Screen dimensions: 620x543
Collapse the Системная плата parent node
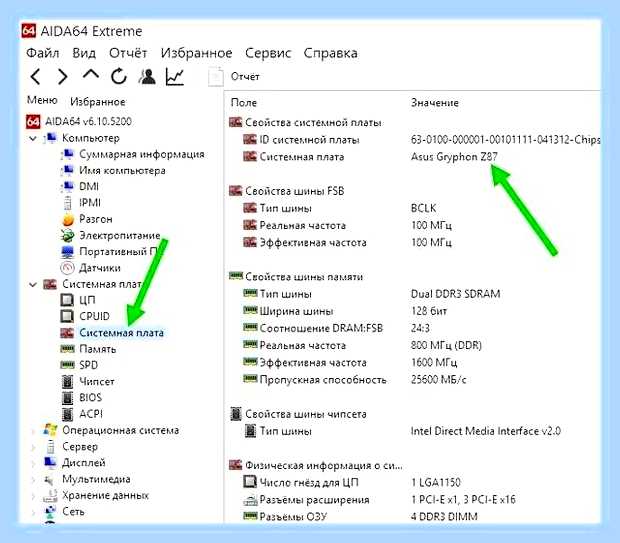33,284
